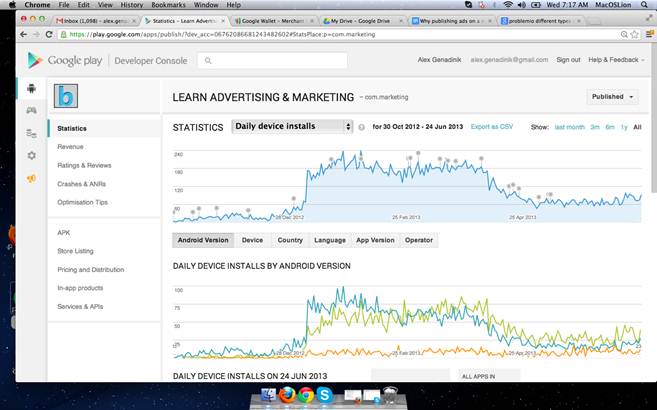Switch to the My Drive Google Drive tab

click(361, 21)
